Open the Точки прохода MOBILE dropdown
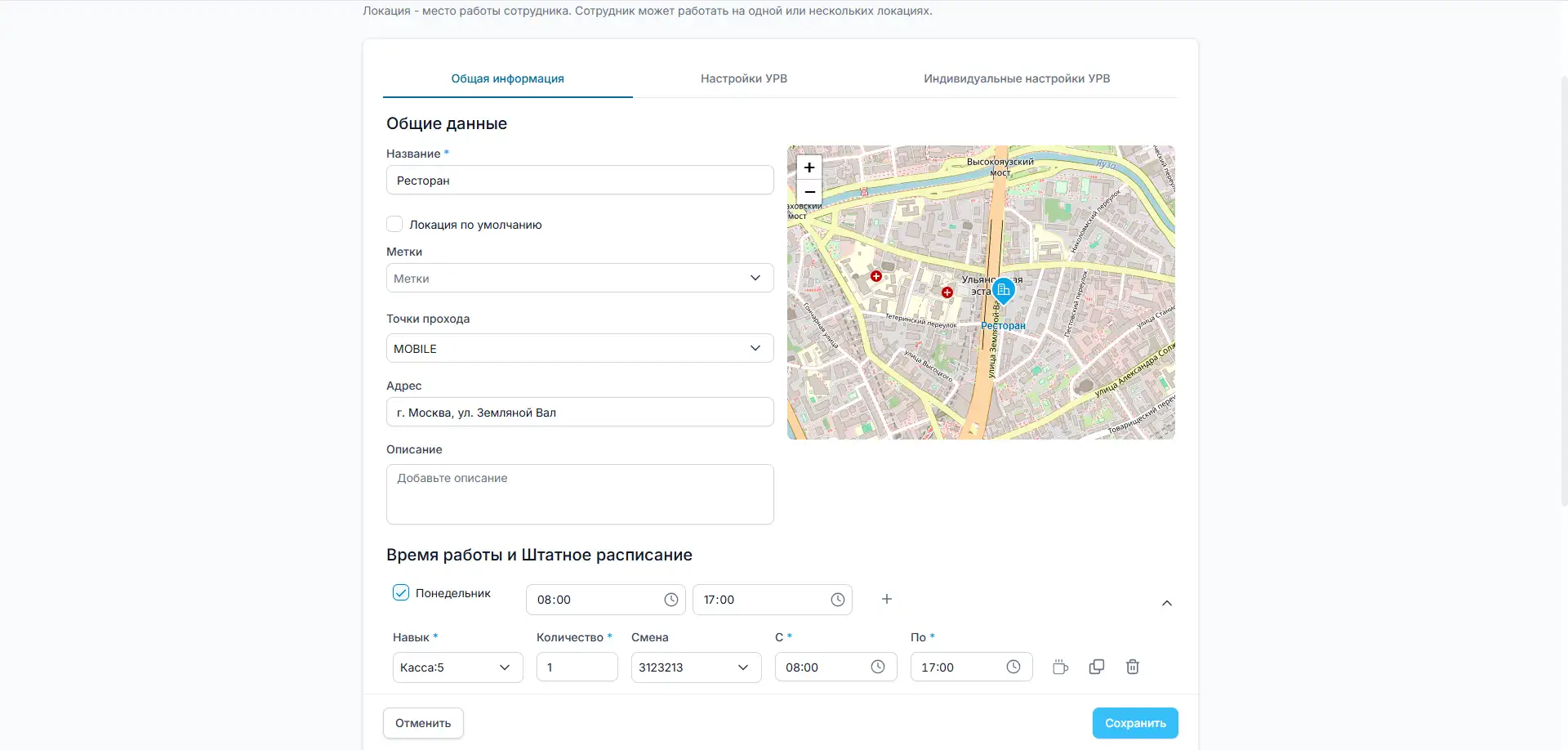Viewport: 1568px width, 750px height. point(580,348)
